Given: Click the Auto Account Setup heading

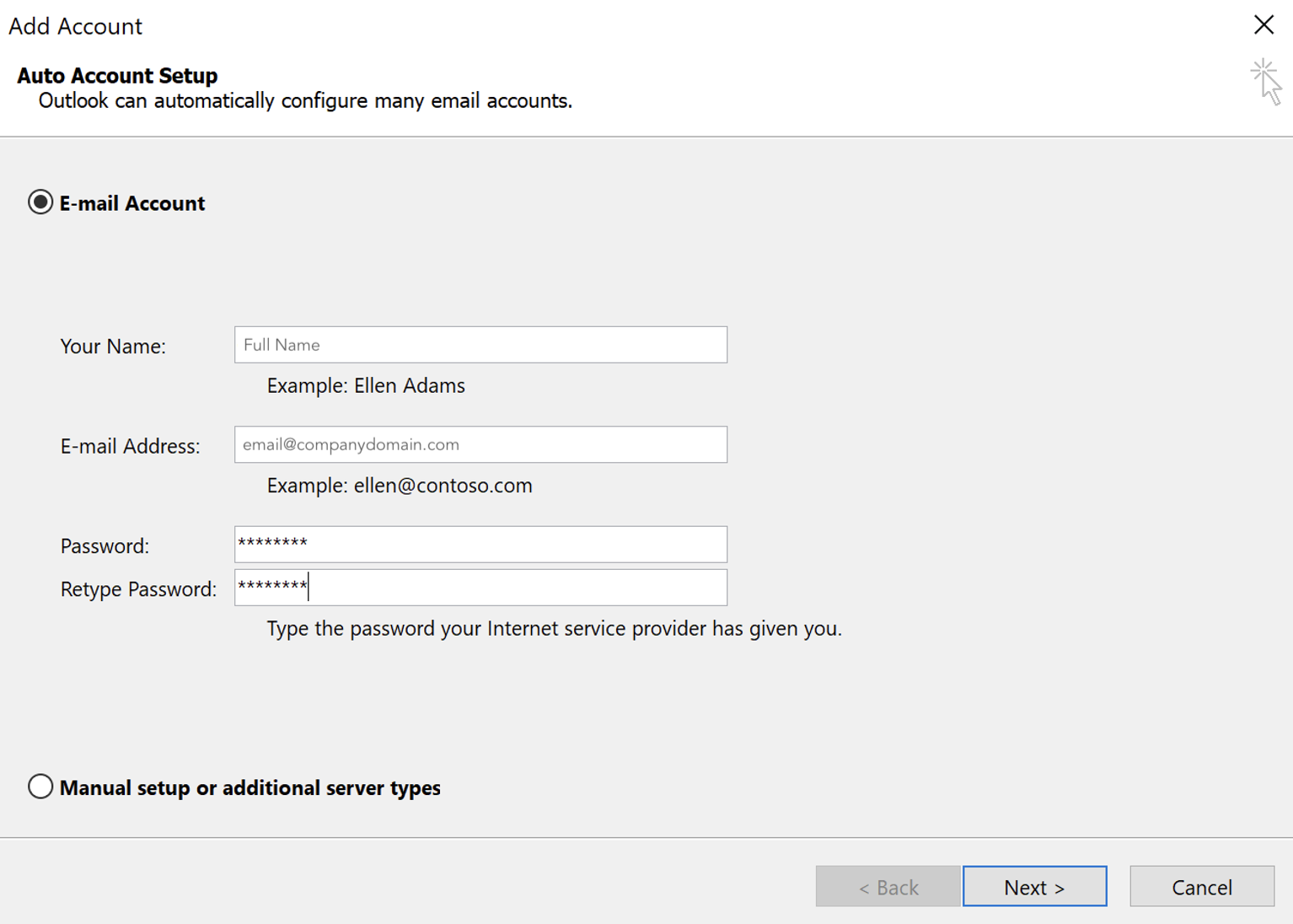Looking at the screenshot, I should [117, 76].
